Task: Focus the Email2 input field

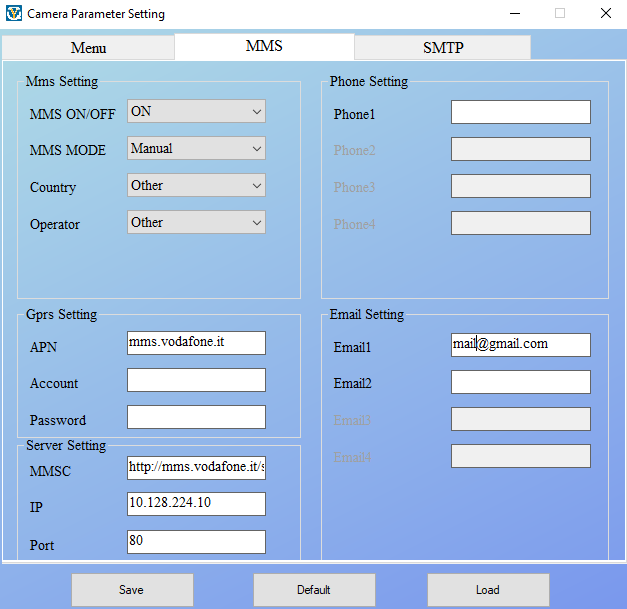Action: (x=520, y=382)
